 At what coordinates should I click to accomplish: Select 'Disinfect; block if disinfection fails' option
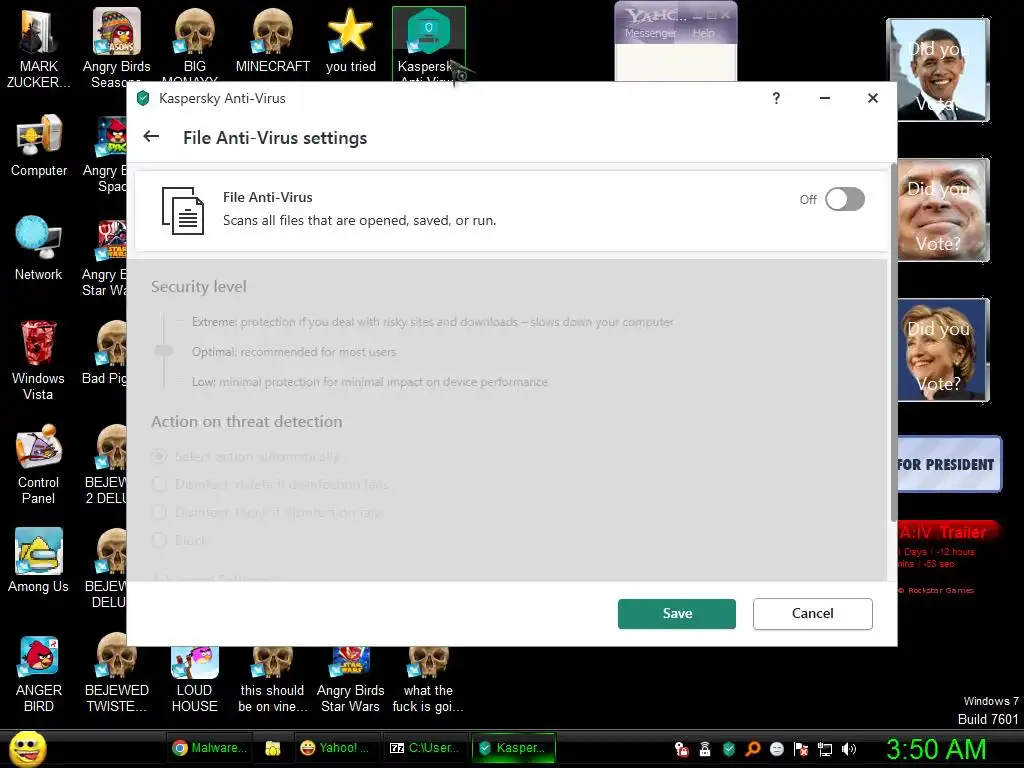click(x=159, y=512)
